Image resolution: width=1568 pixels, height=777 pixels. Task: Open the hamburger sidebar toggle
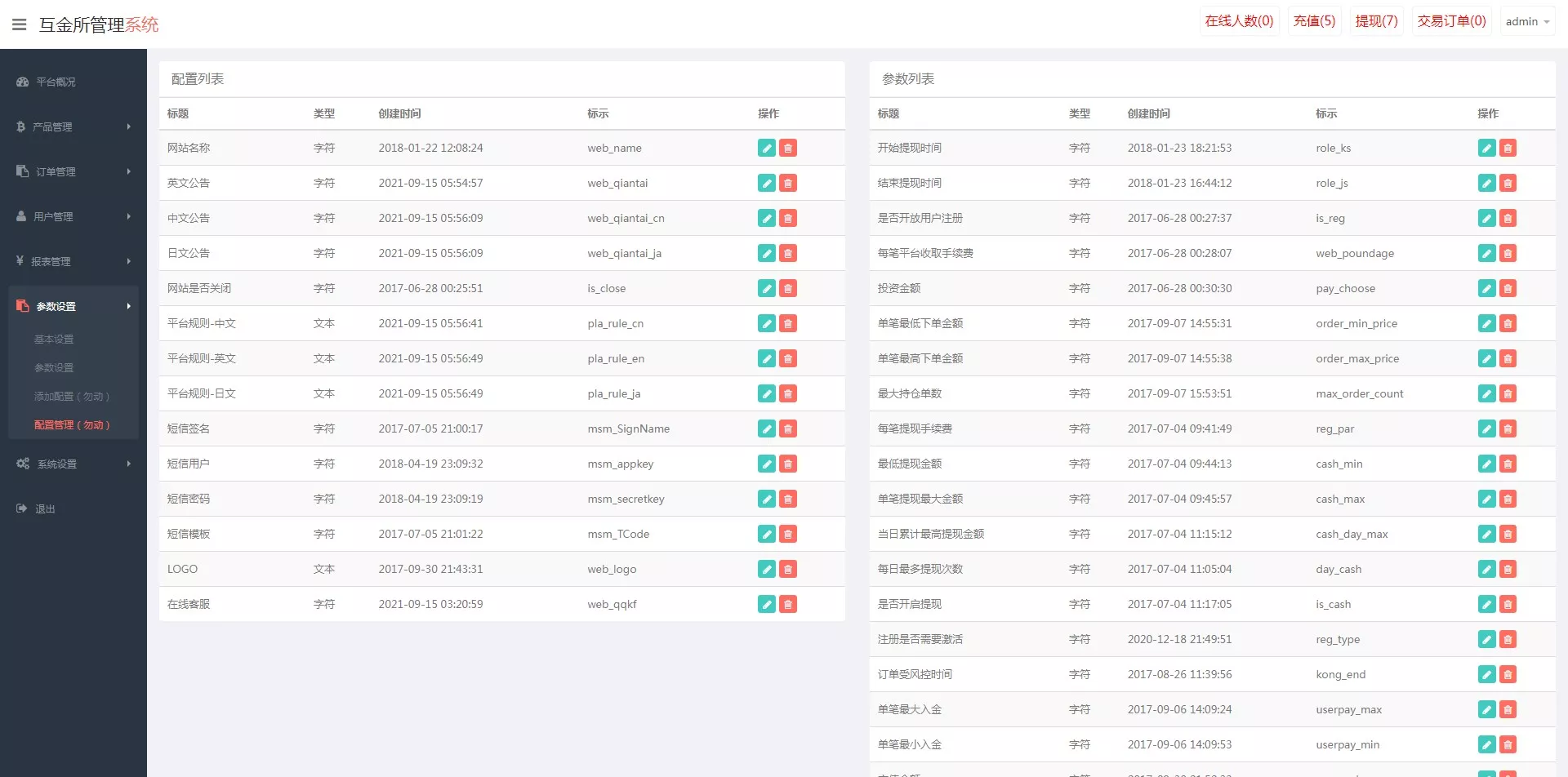[20, 24]
